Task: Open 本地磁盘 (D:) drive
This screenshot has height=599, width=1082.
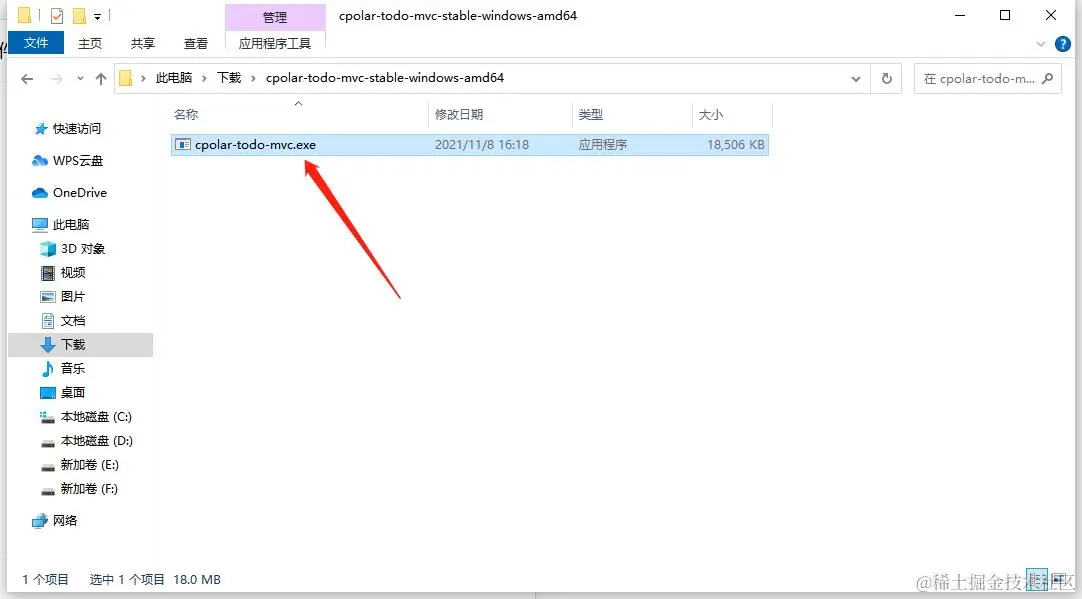Action: click(96, 440)
